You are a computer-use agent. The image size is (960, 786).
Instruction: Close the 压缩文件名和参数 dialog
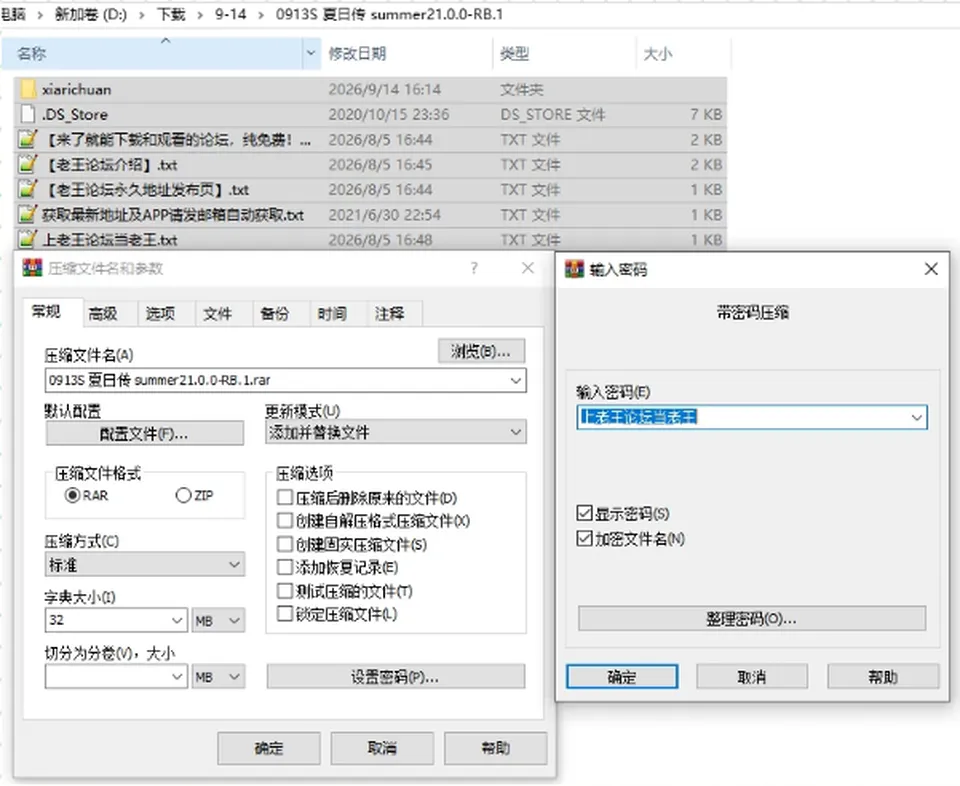[x=528, y=268]
